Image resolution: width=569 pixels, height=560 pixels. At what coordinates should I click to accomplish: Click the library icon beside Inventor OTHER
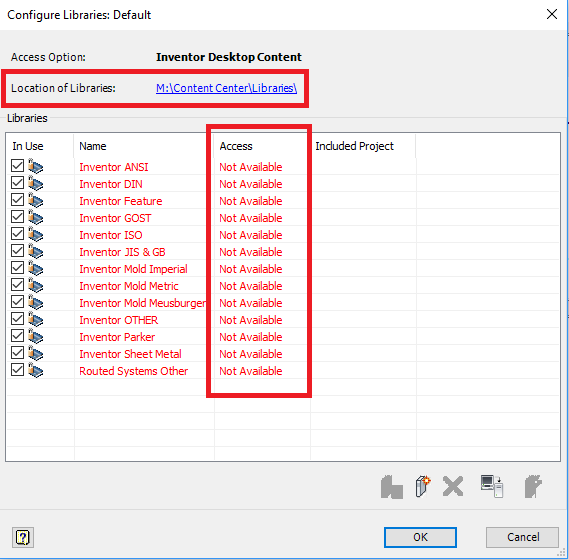36,319
